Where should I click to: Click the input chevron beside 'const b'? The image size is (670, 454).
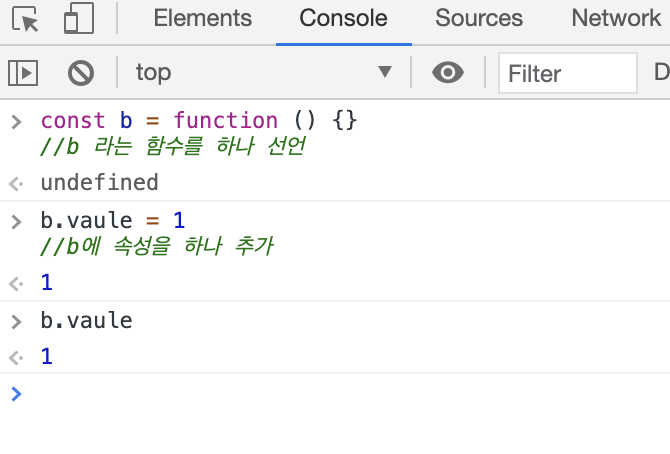click(x=15, y=121)
